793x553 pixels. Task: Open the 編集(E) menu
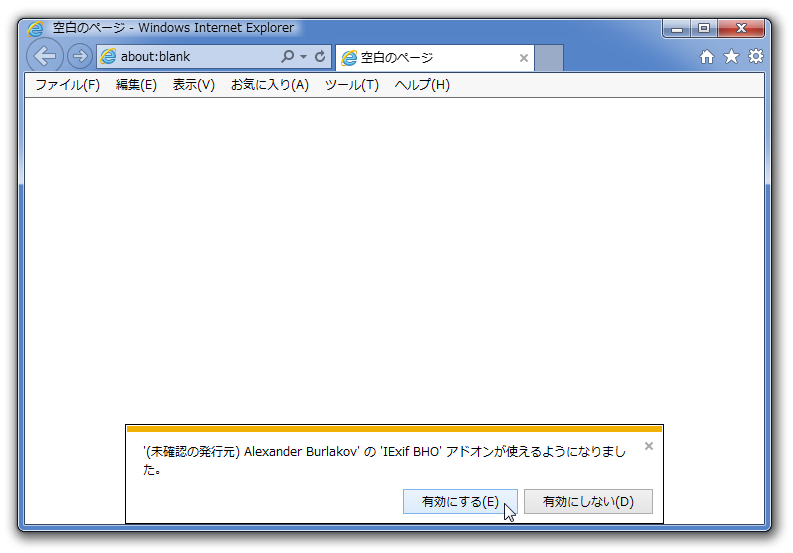[x=136, y=84]
